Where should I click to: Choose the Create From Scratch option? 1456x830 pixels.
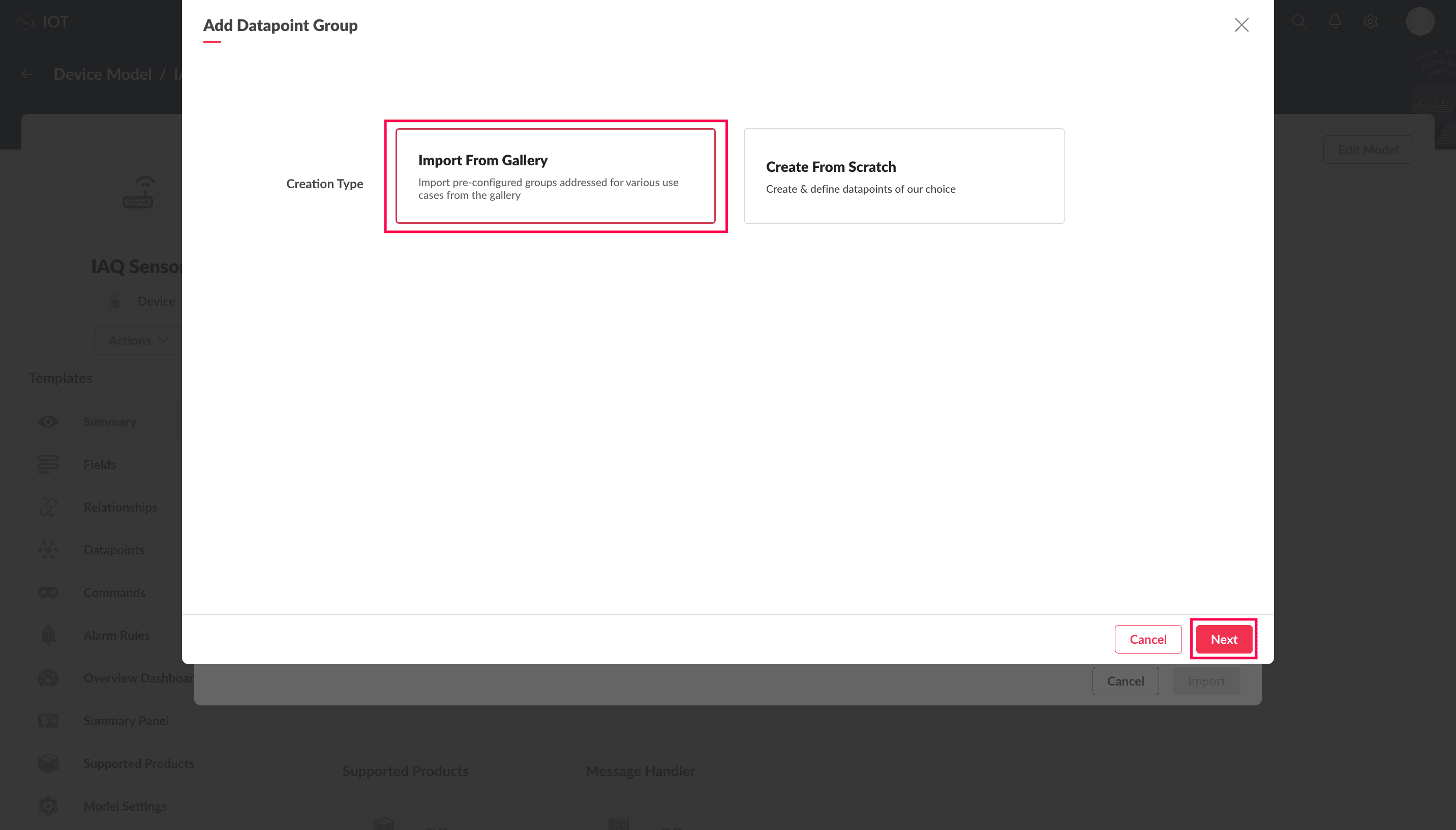pyautogui.click(x=903, y=175)
